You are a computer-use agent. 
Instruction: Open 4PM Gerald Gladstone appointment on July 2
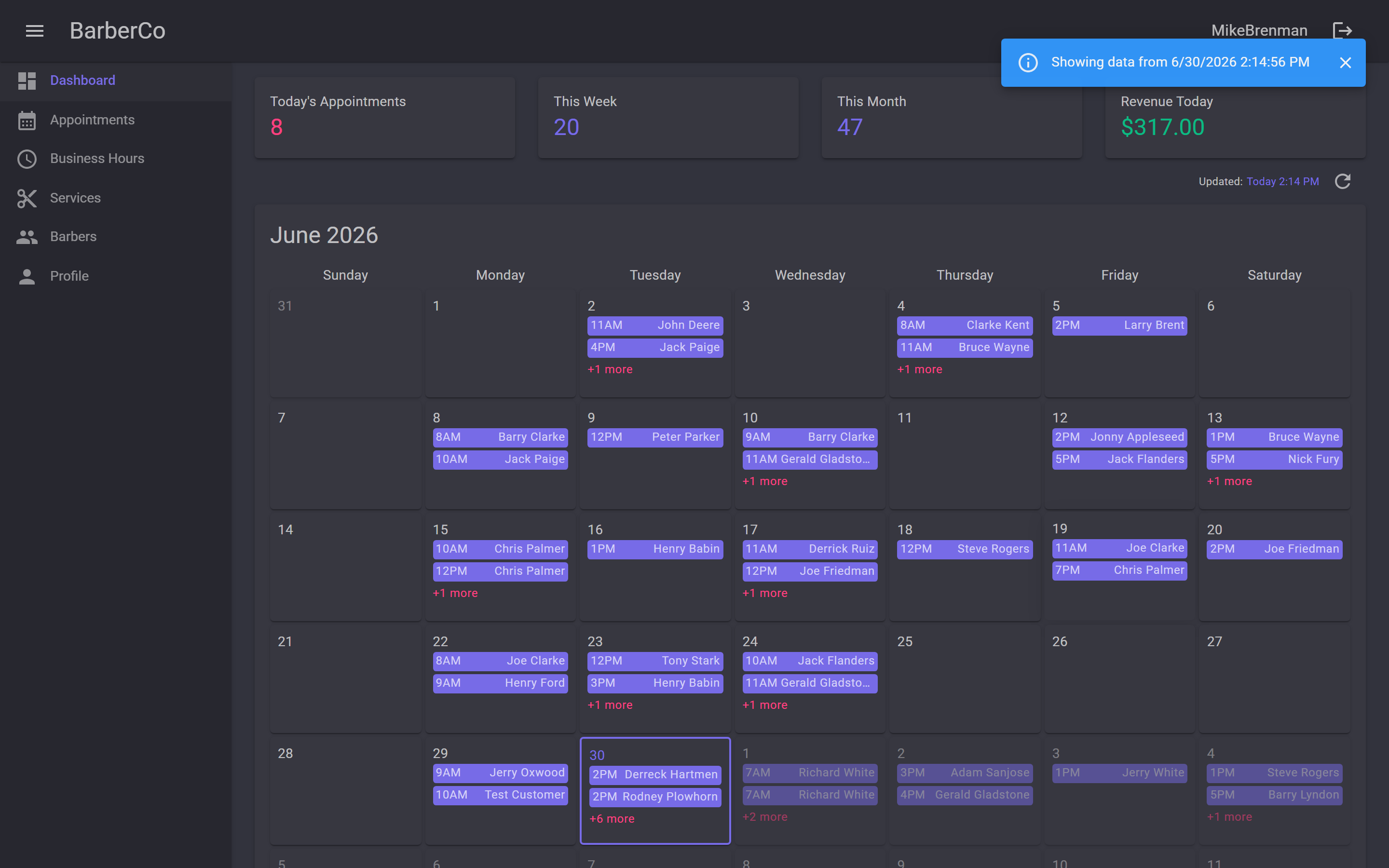coord(965,795)
